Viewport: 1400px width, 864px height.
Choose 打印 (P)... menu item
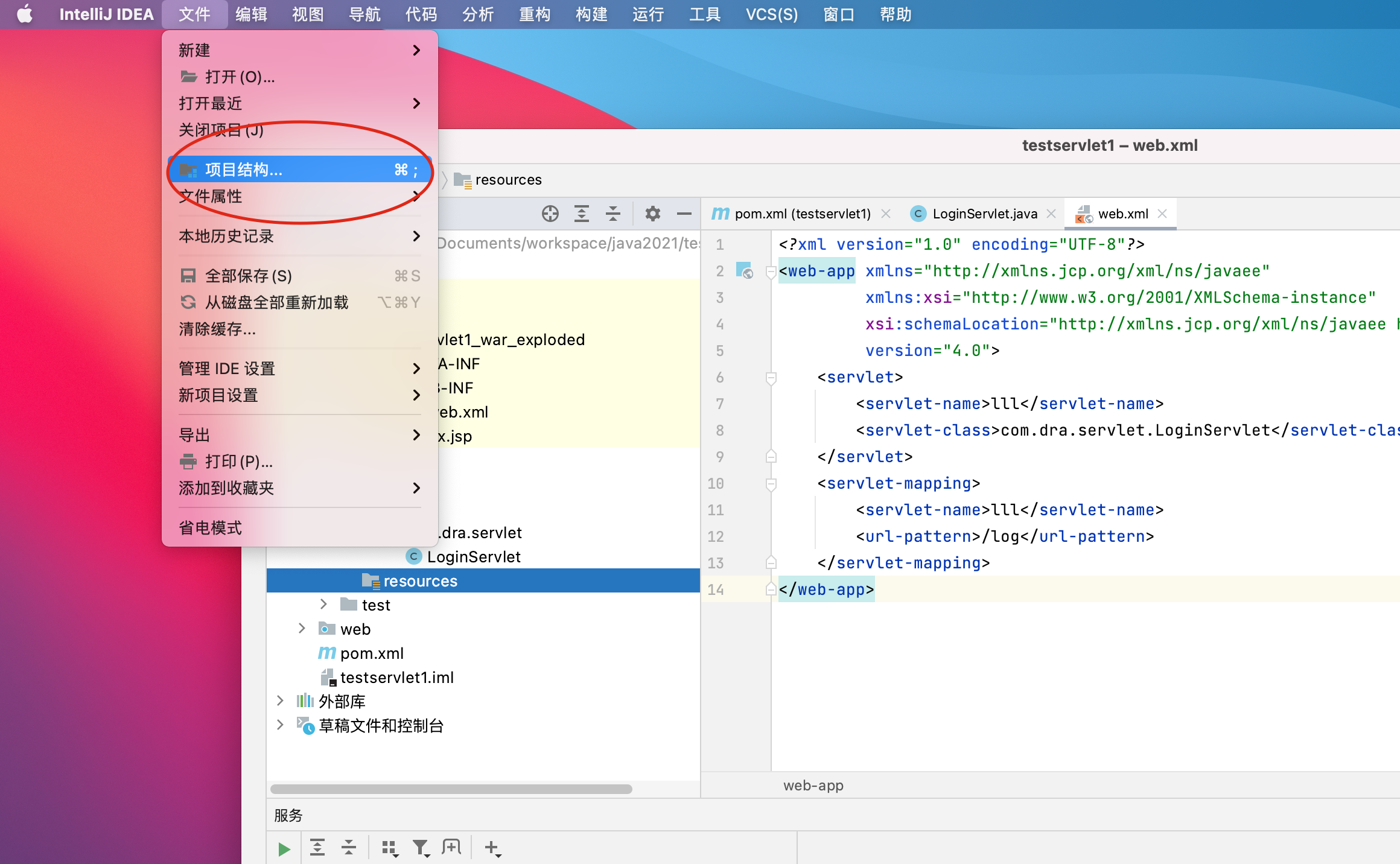pos(300,462)
